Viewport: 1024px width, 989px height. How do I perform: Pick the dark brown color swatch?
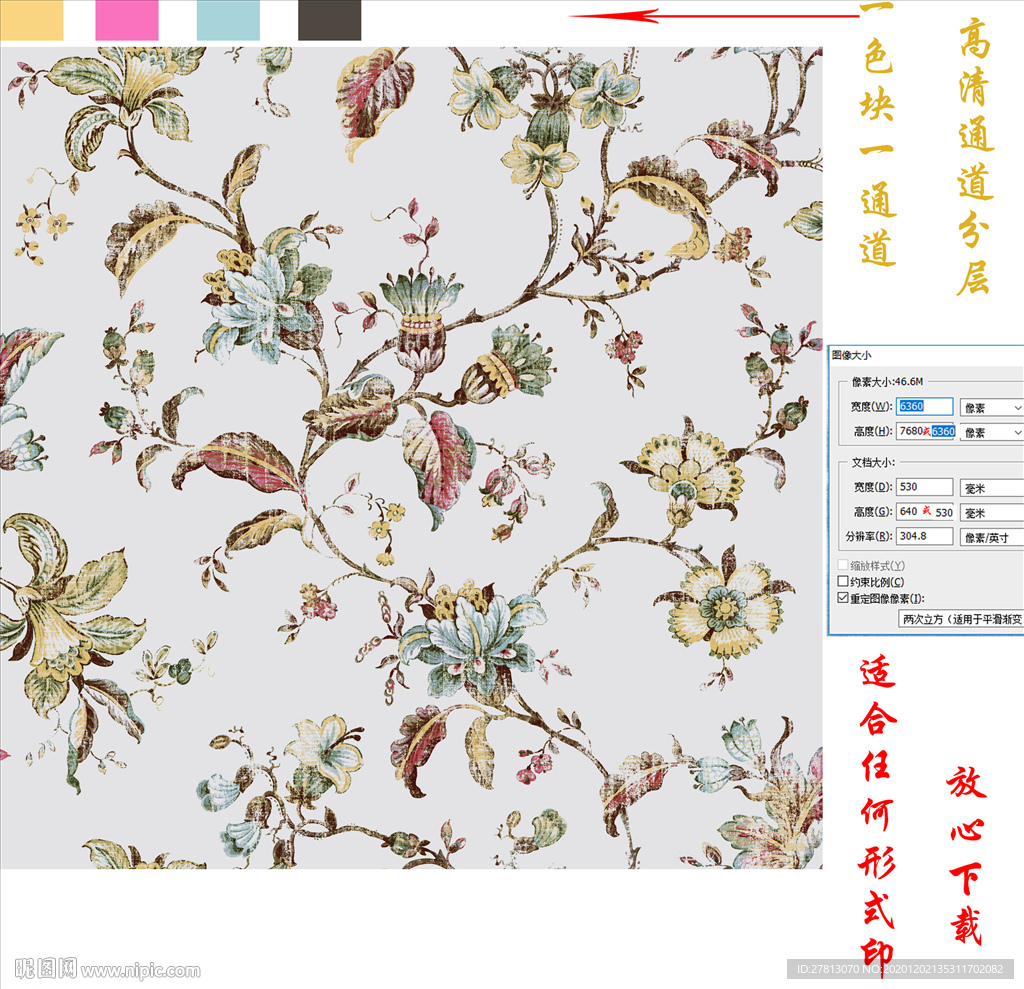tap(329, 20)
